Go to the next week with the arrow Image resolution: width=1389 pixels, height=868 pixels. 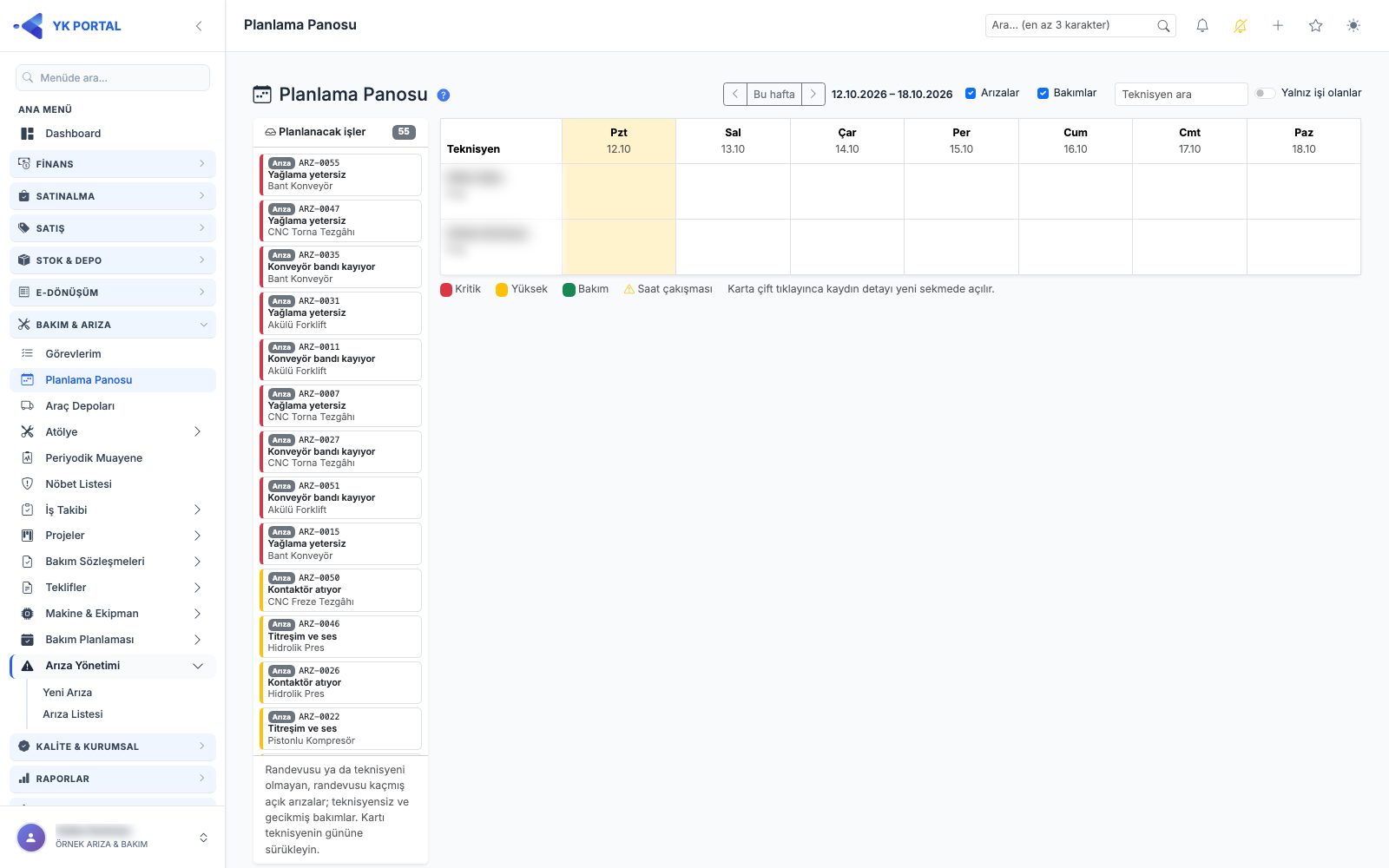coord(813,94)
